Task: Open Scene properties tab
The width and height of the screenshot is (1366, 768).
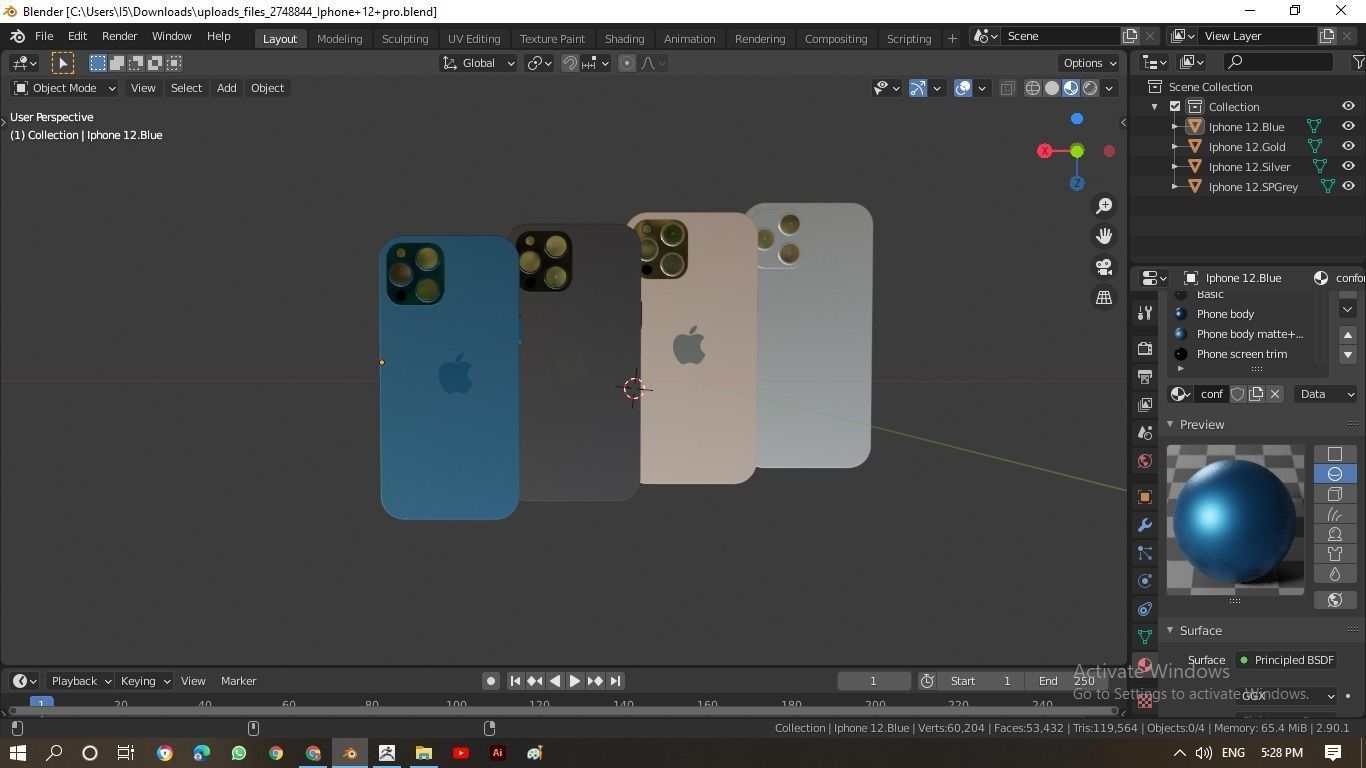Action: click(1145, 433)
